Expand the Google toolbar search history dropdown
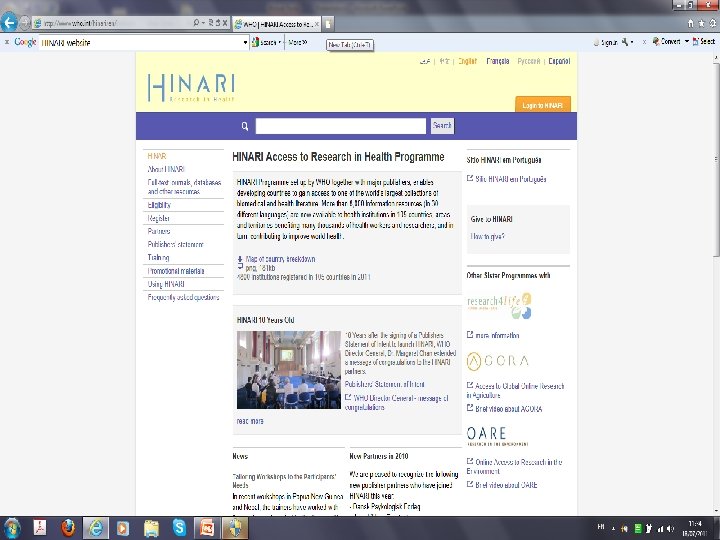 (x=246, y=43)
